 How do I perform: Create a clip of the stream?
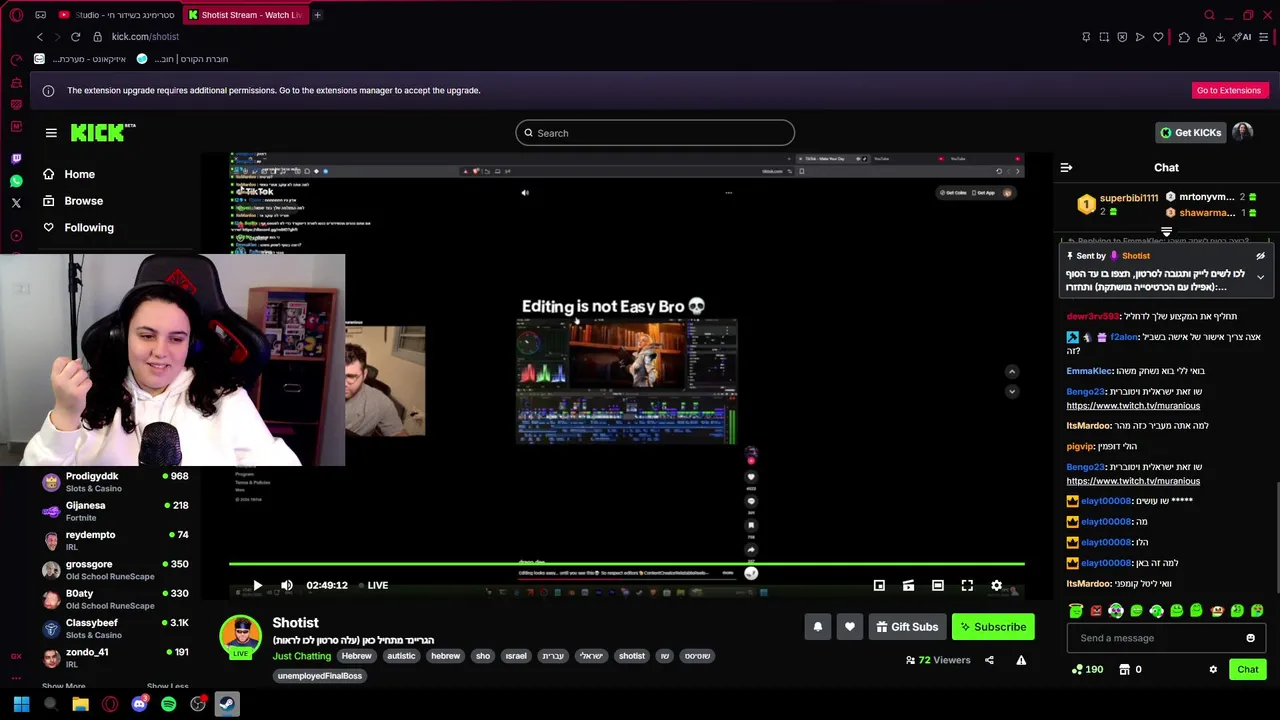point(908,585)
